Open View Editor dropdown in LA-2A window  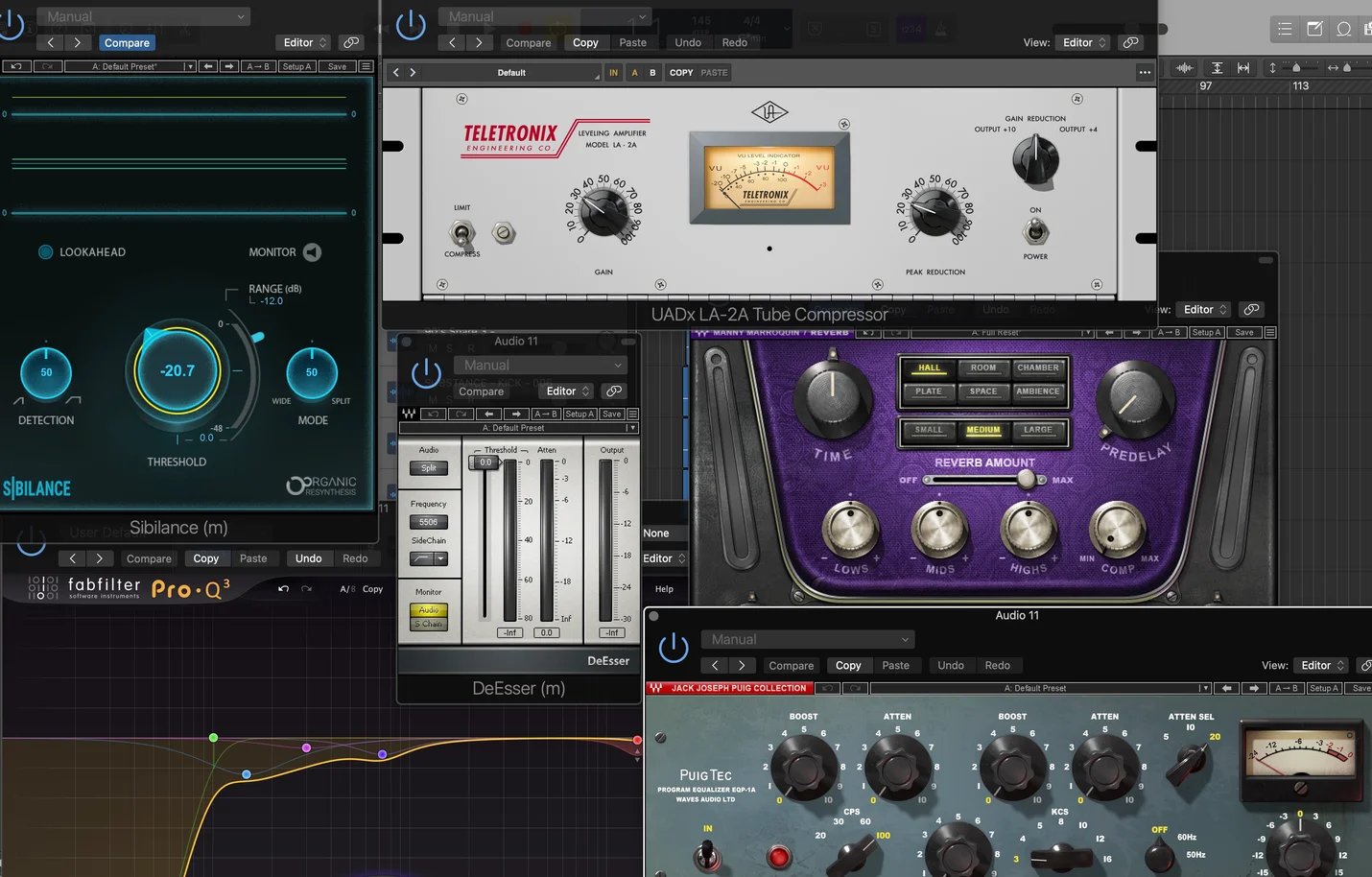(x=1083, y=42)
